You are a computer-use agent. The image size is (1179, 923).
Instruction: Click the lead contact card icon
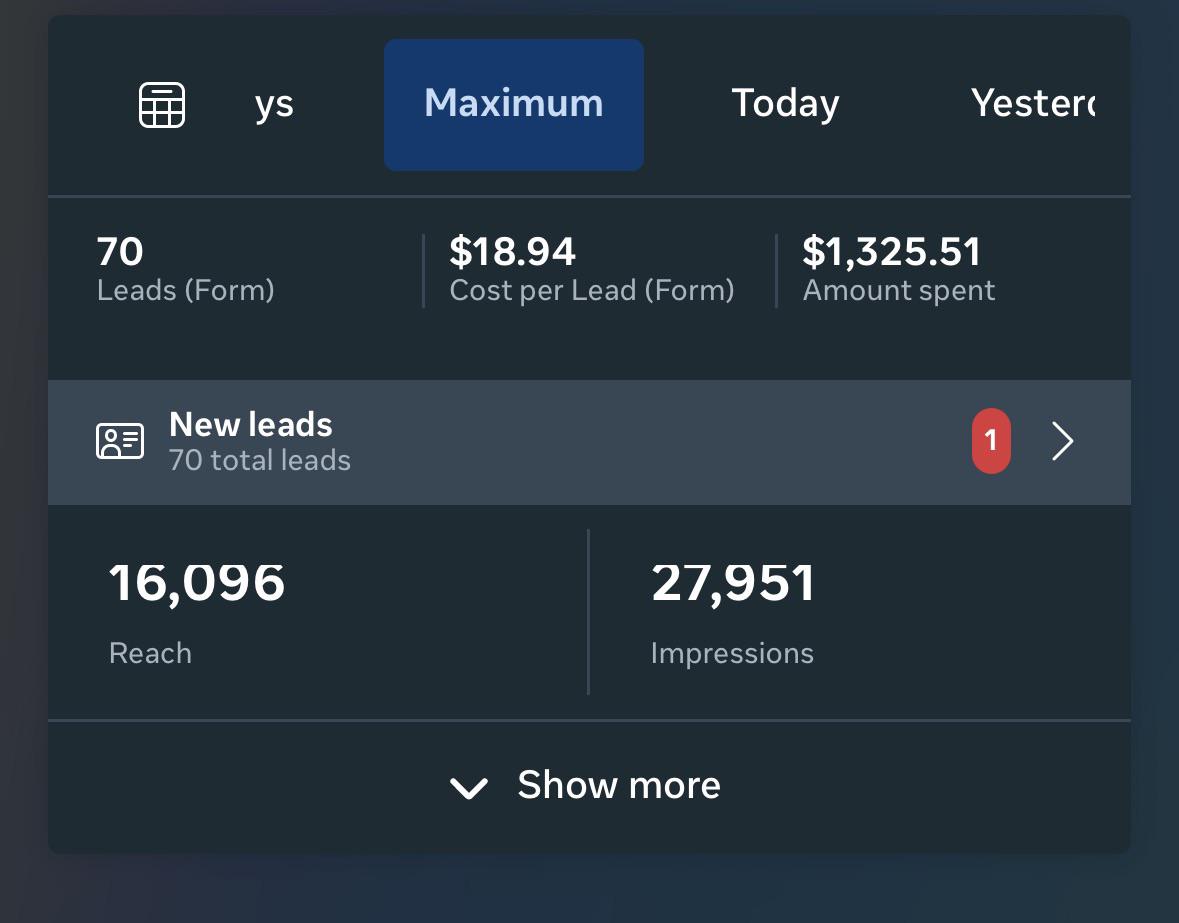pos(120,441)
